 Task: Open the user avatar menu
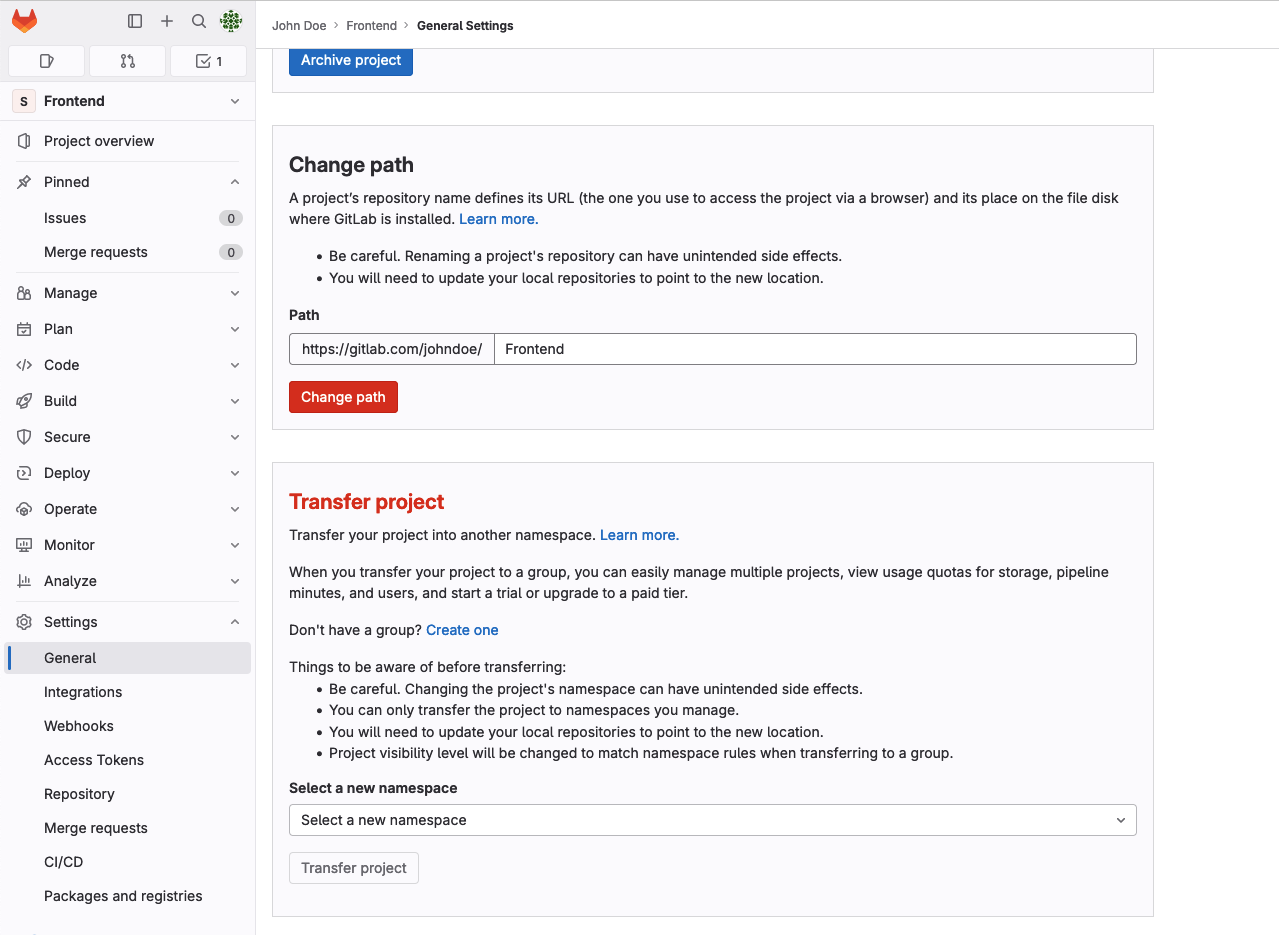[x=231, y=21]
